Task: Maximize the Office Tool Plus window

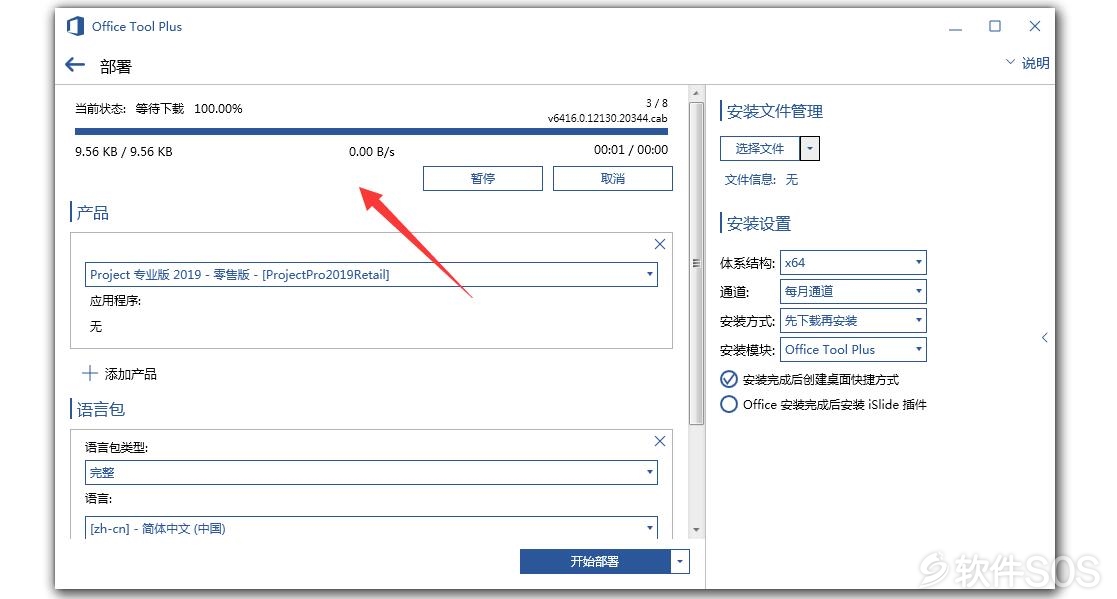Action: [x=995, y=26]
